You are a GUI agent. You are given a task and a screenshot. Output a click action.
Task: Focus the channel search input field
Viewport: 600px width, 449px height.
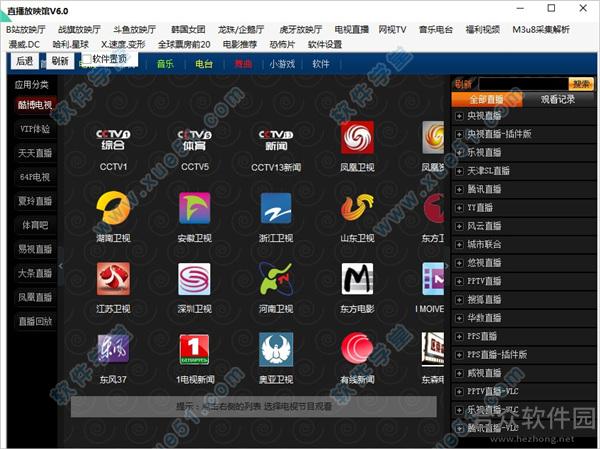pyautogui.click(x=523, y=84)
